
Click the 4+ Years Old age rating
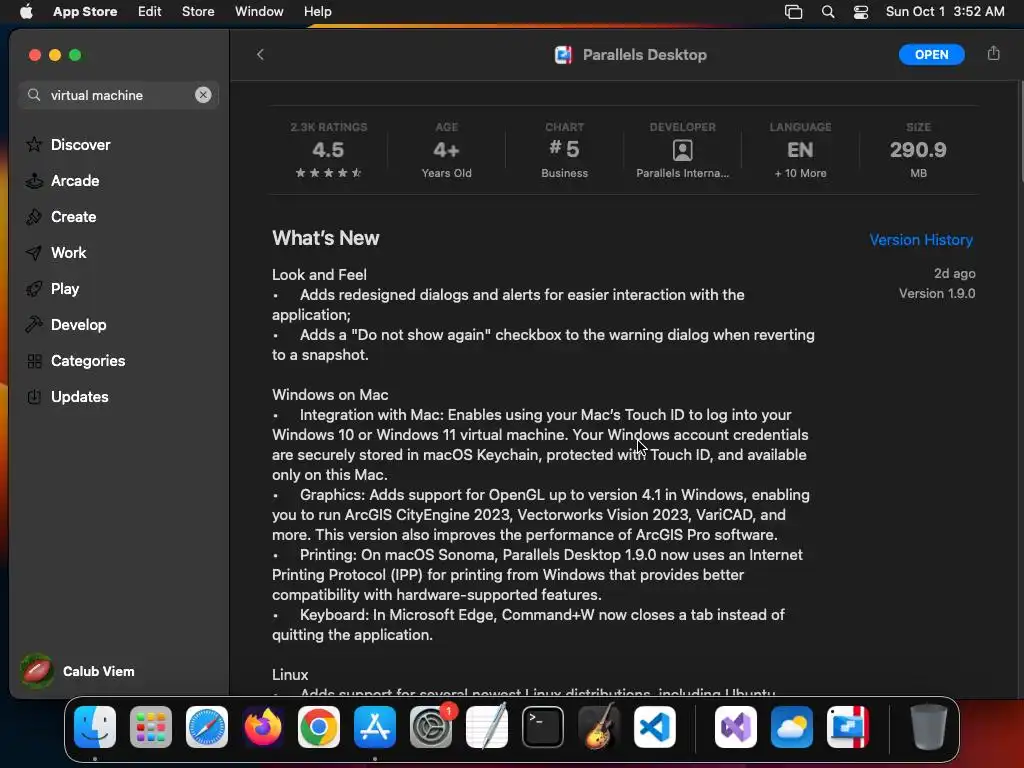point(447,150)
